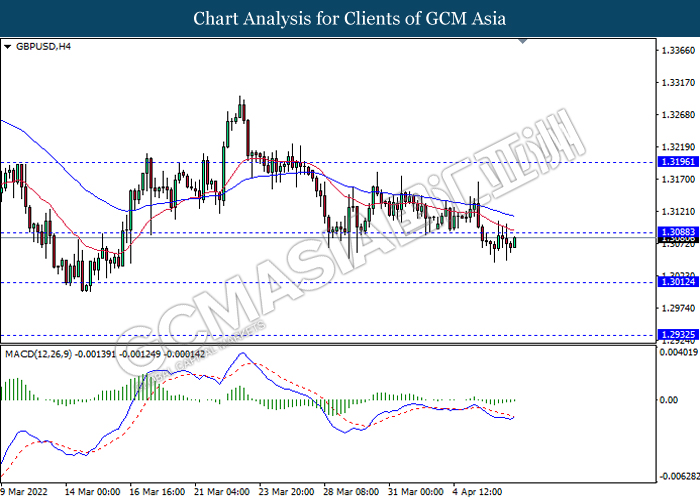This screenshot has height=500, width=700.
Task: Click the 1.32680 price axis value
Action: [678, 115]
